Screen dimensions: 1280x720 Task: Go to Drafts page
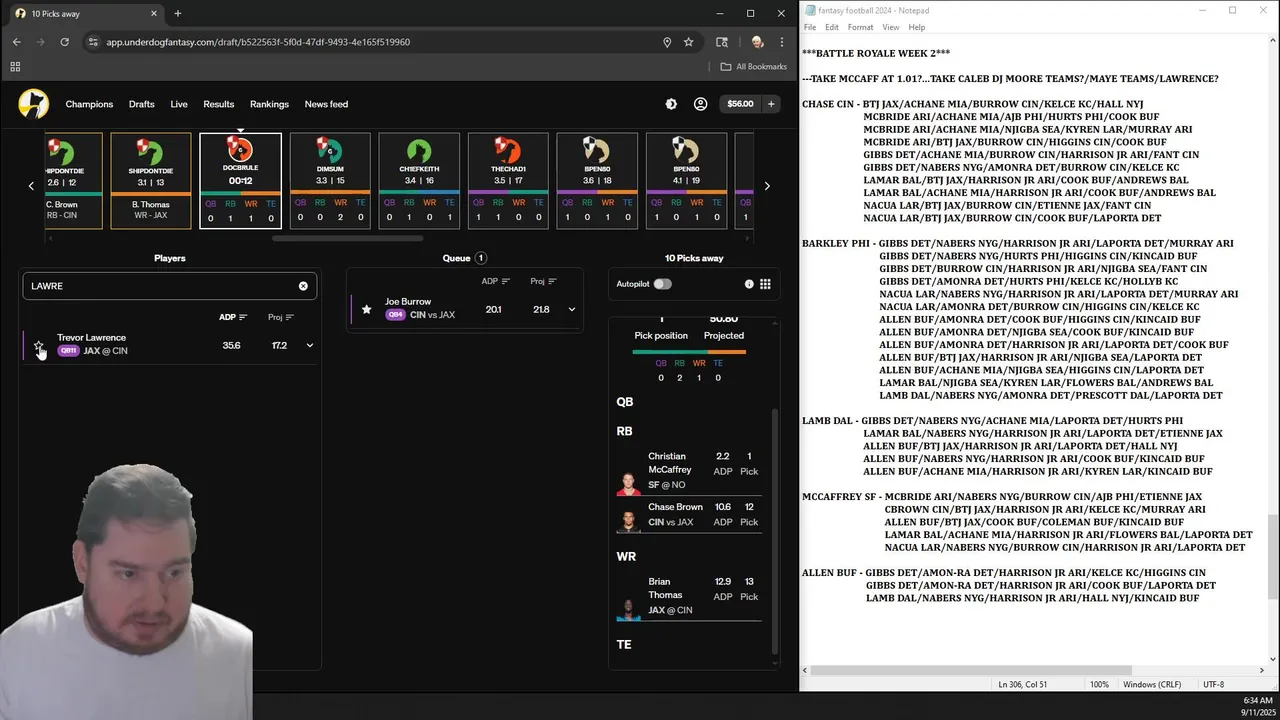click(x=142, y=104)
